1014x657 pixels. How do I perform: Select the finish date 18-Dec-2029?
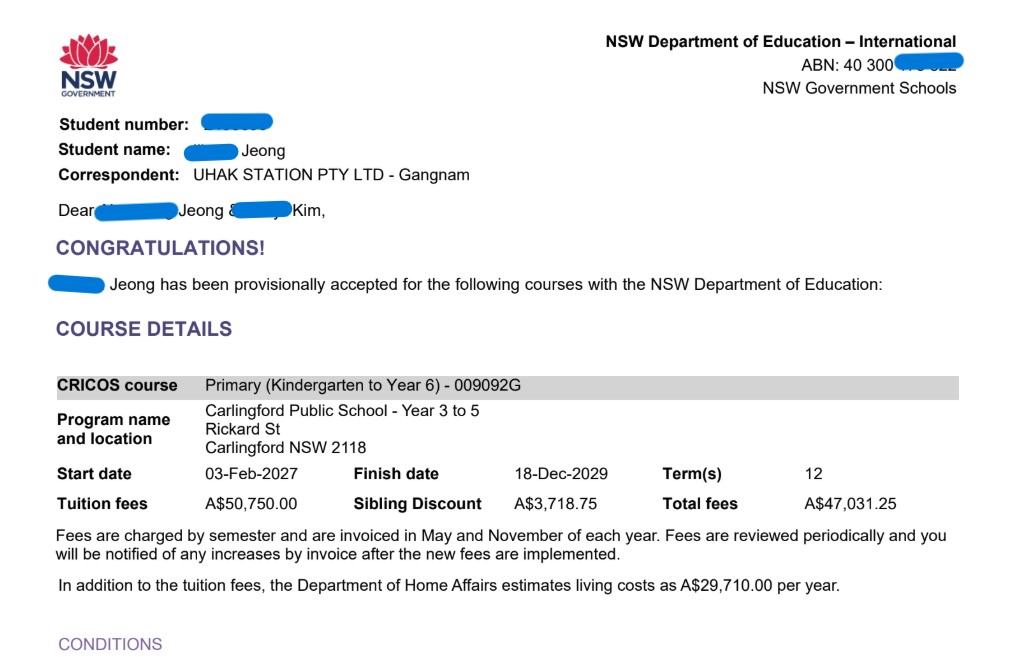pos(561,473)
